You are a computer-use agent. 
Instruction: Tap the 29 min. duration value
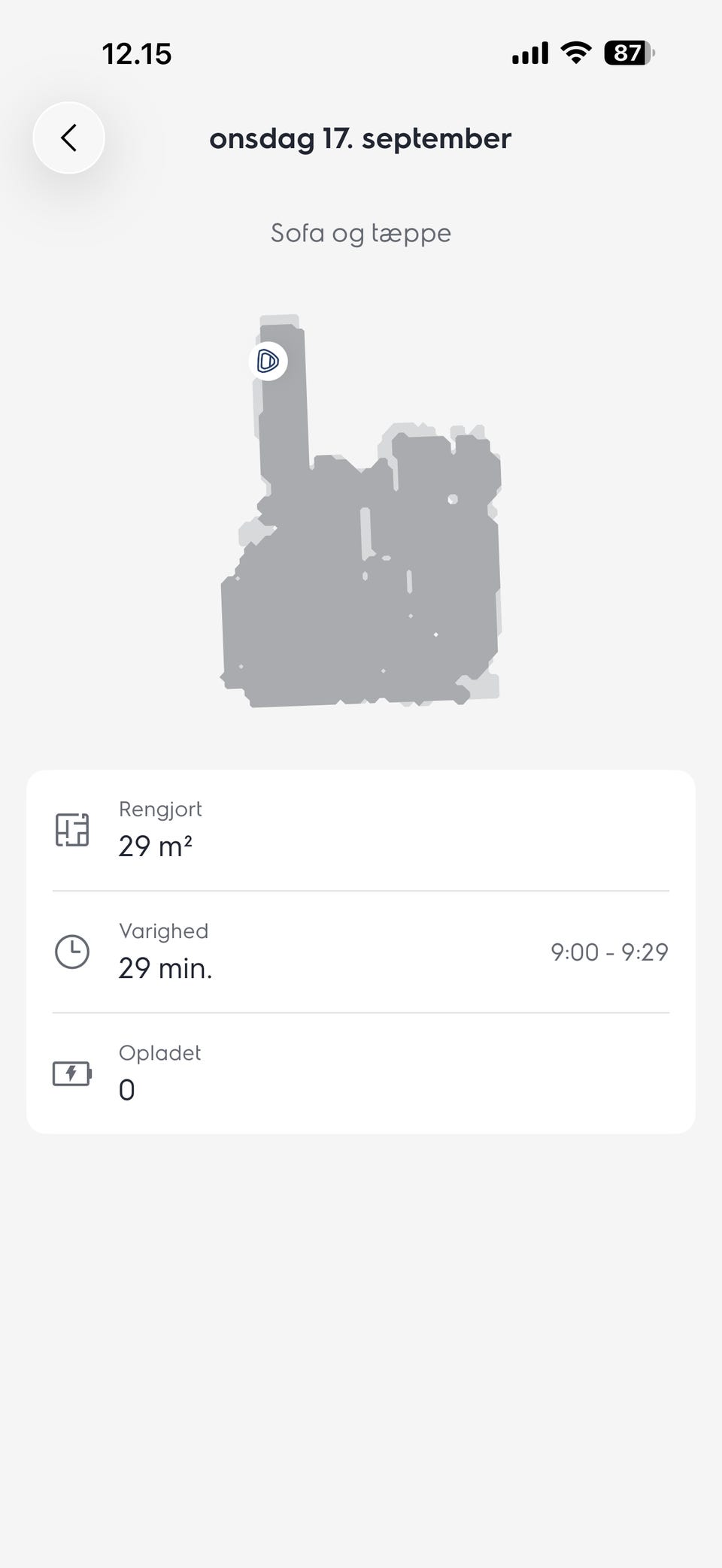pyautogui.click(x=165, y=968)
